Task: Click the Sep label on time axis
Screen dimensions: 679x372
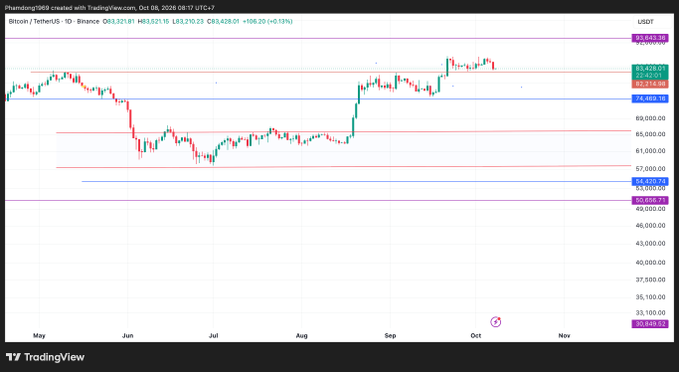Action: pyautogui.click(x=390, y=336)
